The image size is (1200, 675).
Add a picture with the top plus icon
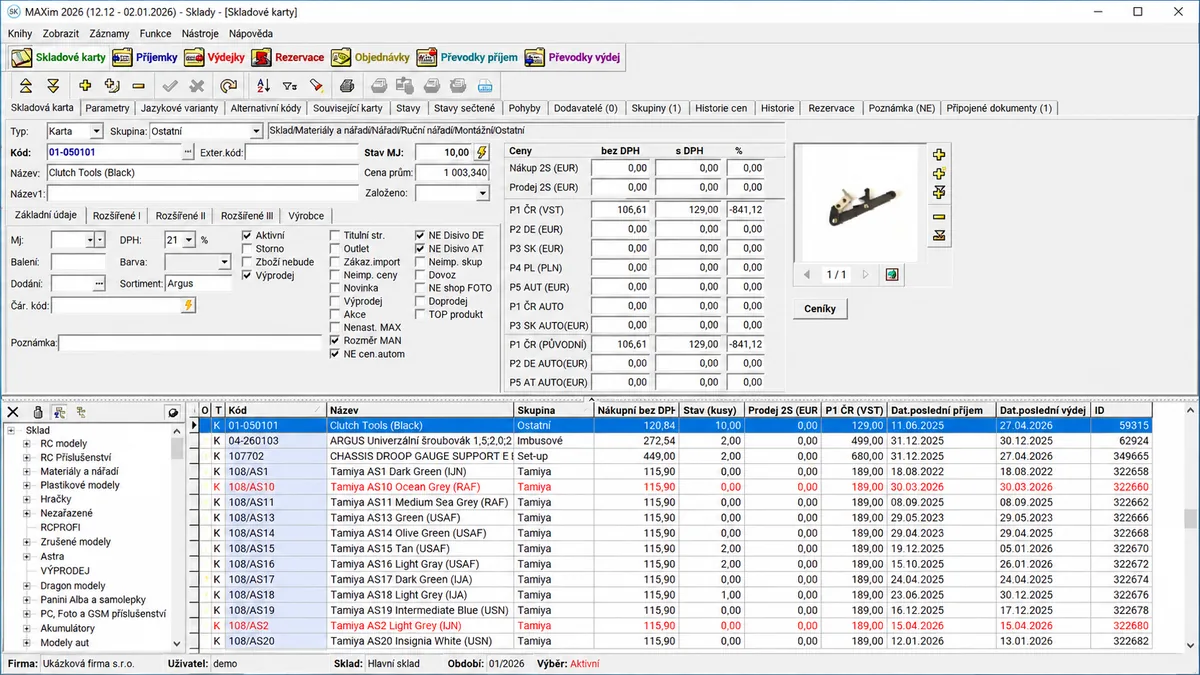tap(939, 155)
